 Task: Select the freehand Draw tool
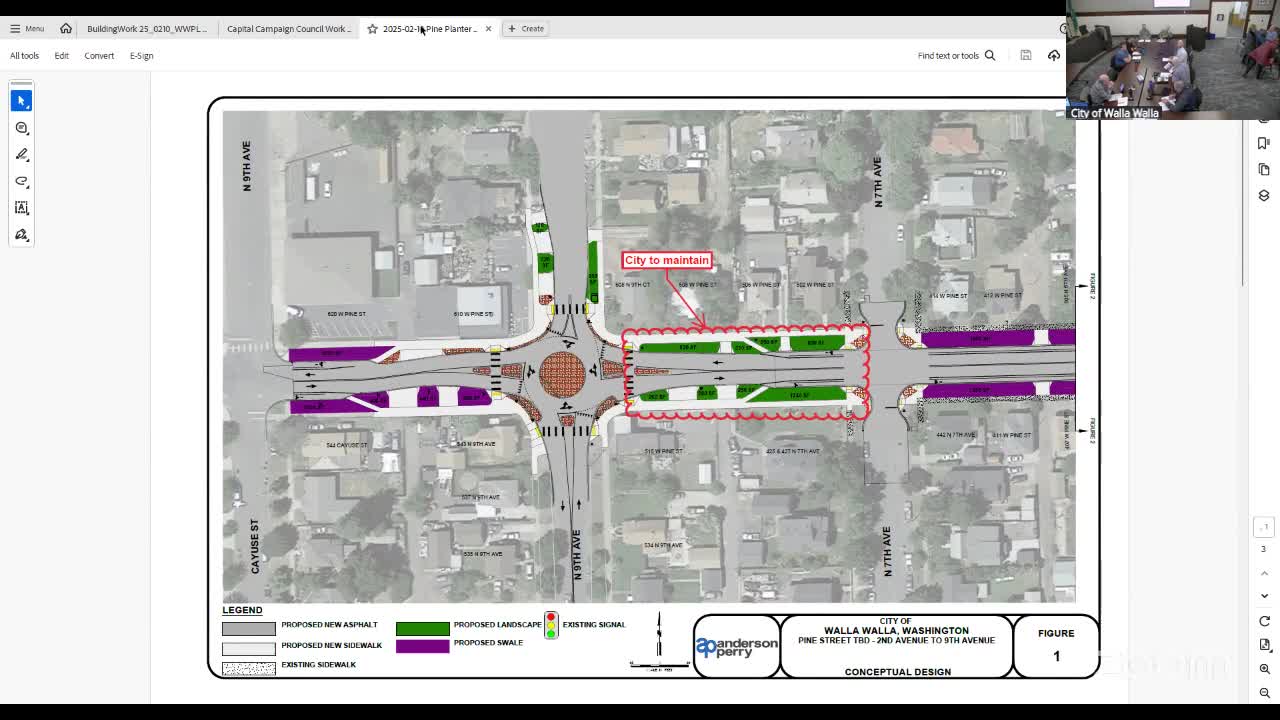[x=21, y=181]
